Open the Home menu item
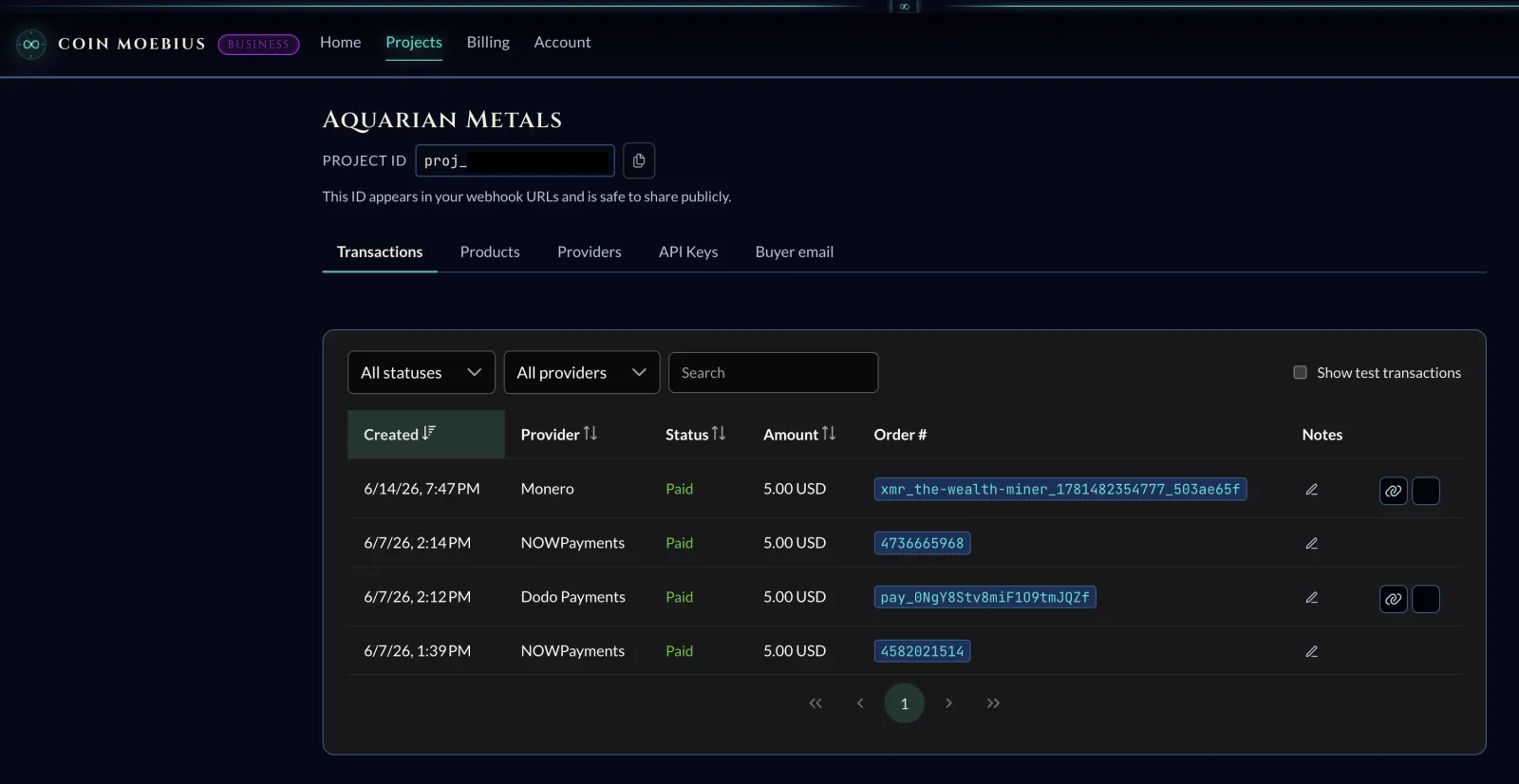The height and width of the screenshot is (784, 1519). 340,43
